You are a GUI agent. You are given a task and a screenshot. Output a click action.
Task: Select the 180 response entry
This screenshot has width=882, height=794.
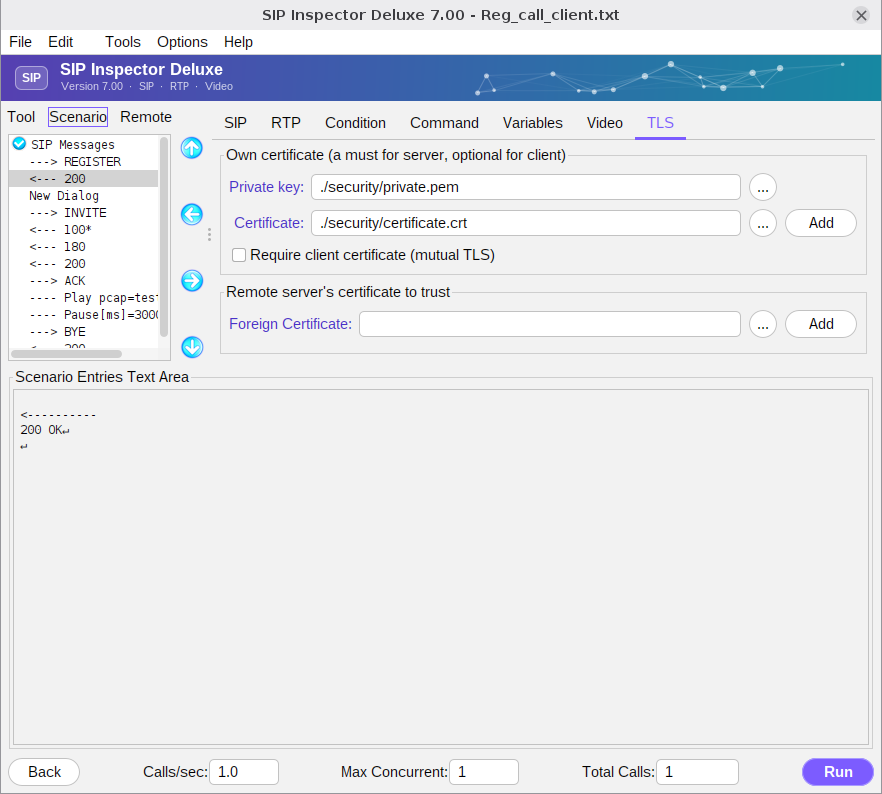[84, 247]
